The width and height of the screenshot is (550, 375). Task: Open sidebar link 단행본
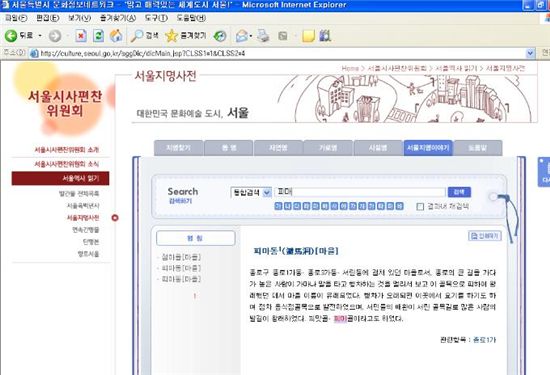(91, 242)
